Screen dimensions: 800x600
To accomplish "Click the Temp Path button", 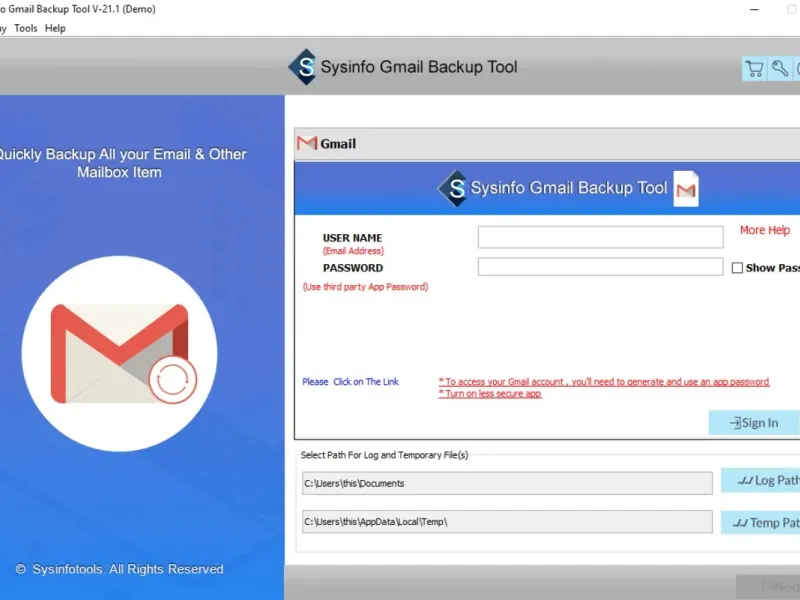I will click(760, 522).
